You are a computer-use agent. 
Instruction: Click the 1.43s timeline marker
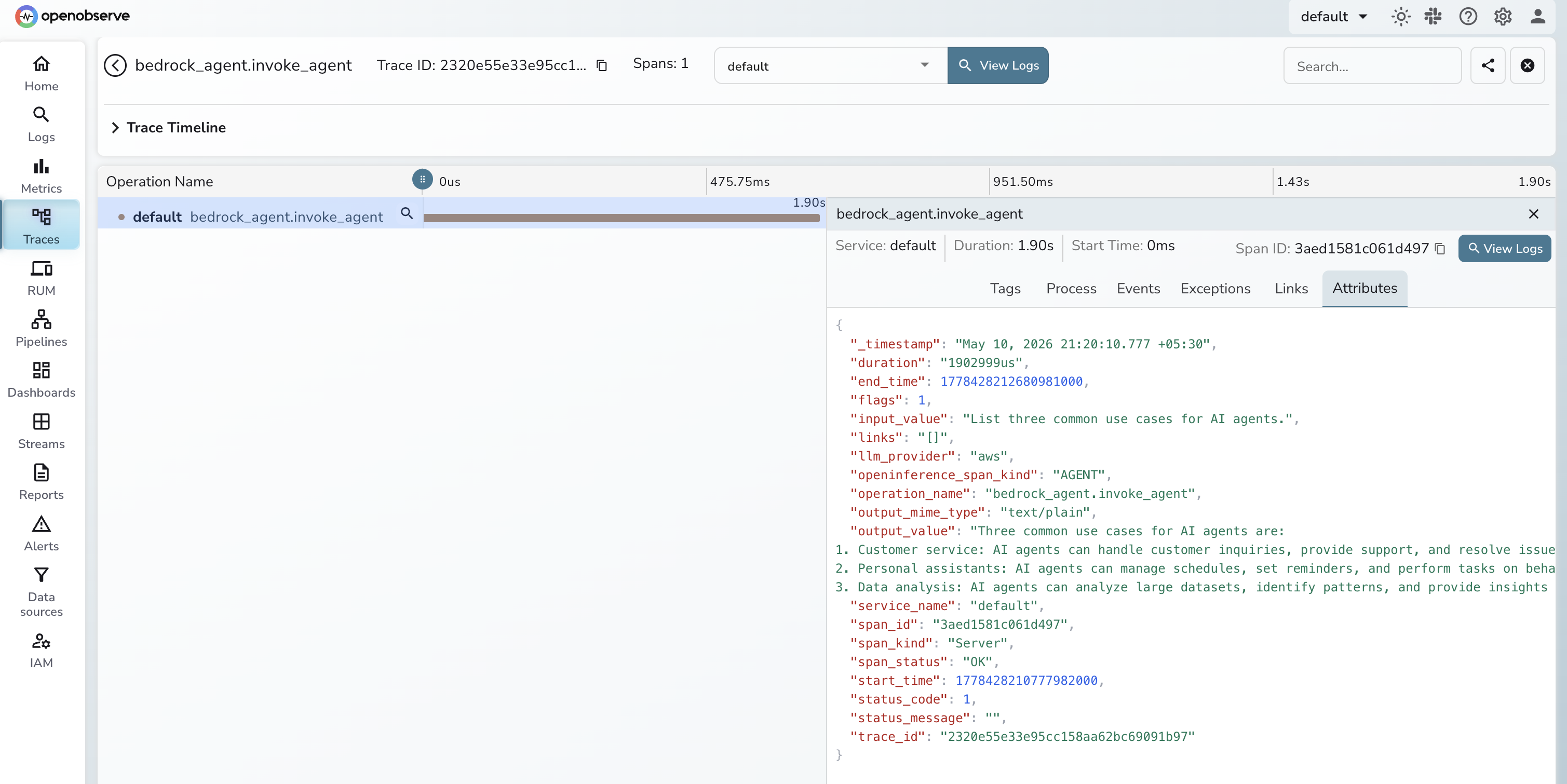point(1293,181)
